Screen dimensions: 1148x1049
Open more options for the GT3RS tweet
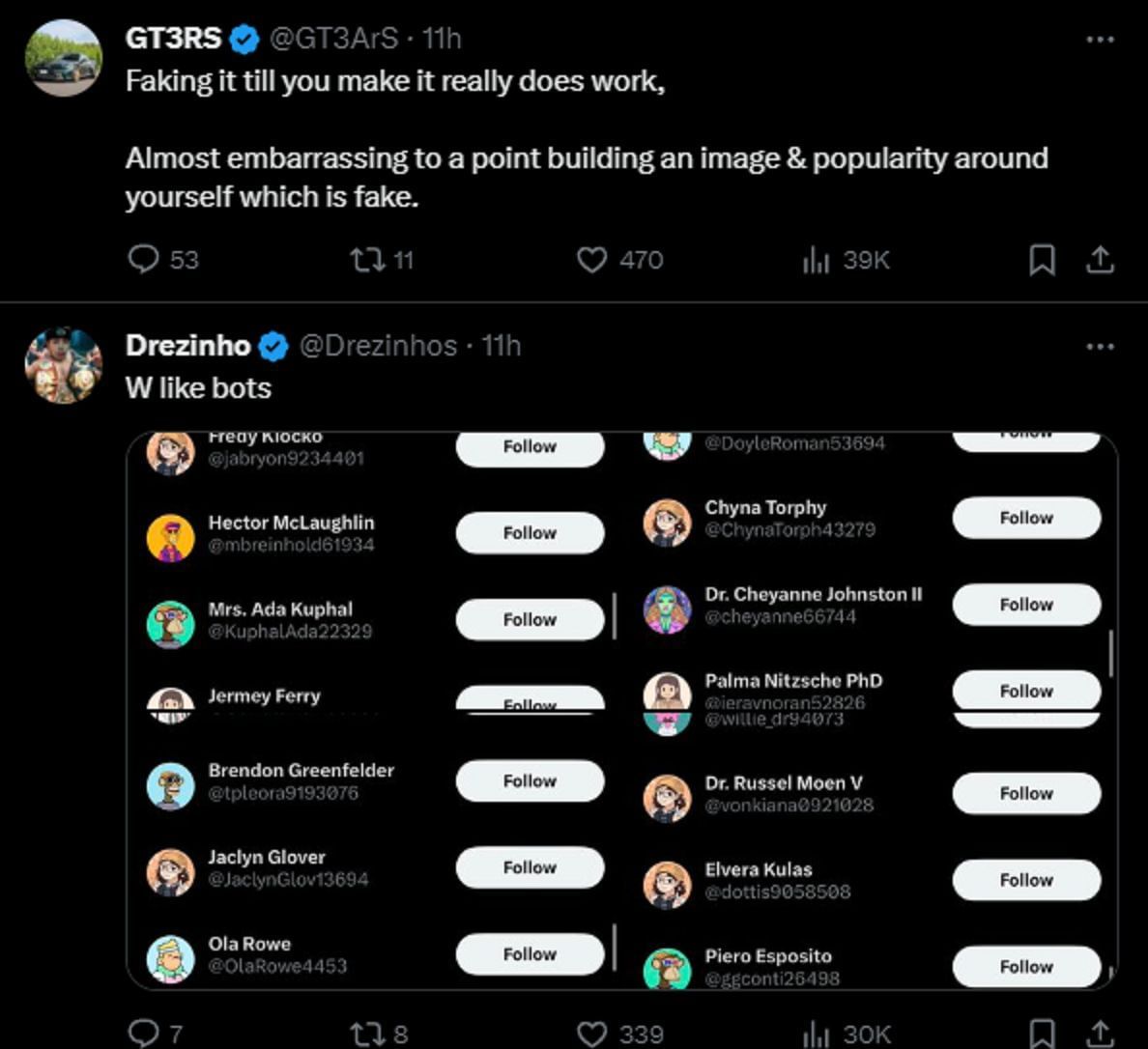[1100, 40]
